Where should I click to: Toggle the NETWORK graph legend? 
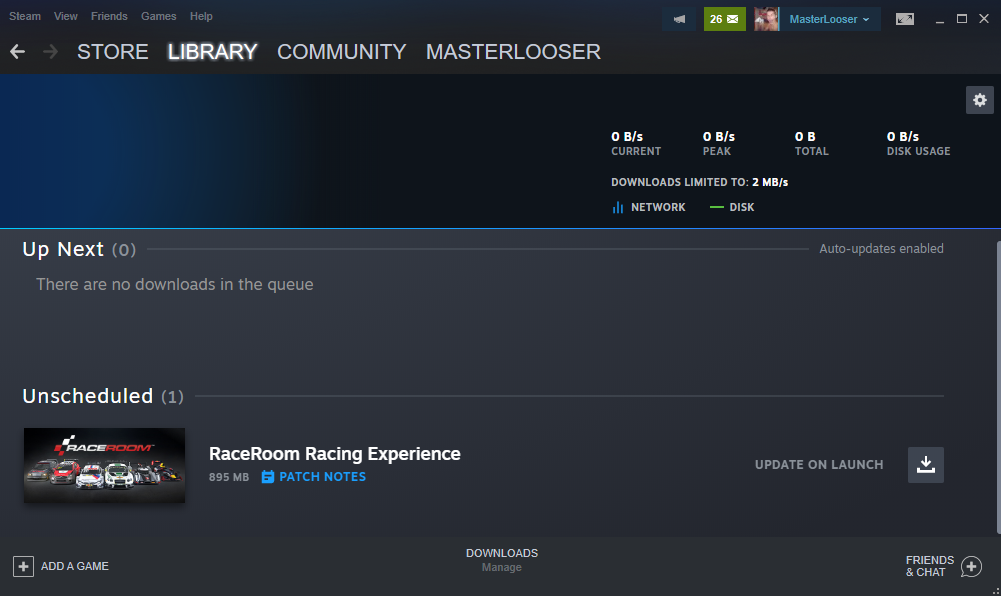tap(649, 207)
